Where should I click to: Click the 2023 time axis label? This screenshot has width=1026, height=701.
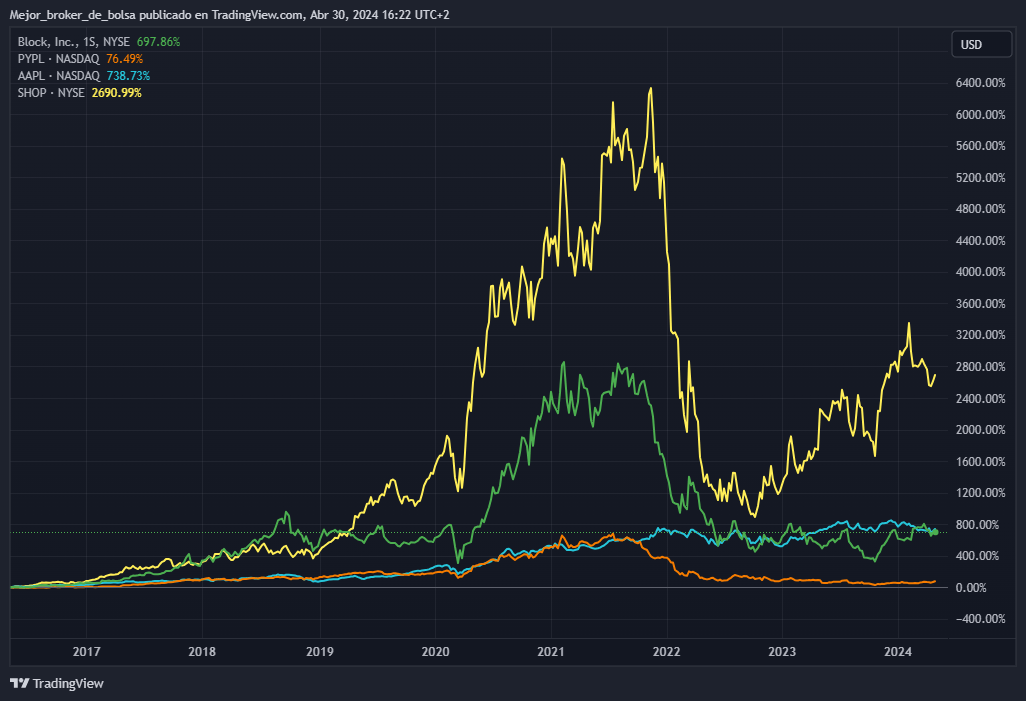point(782,652)
